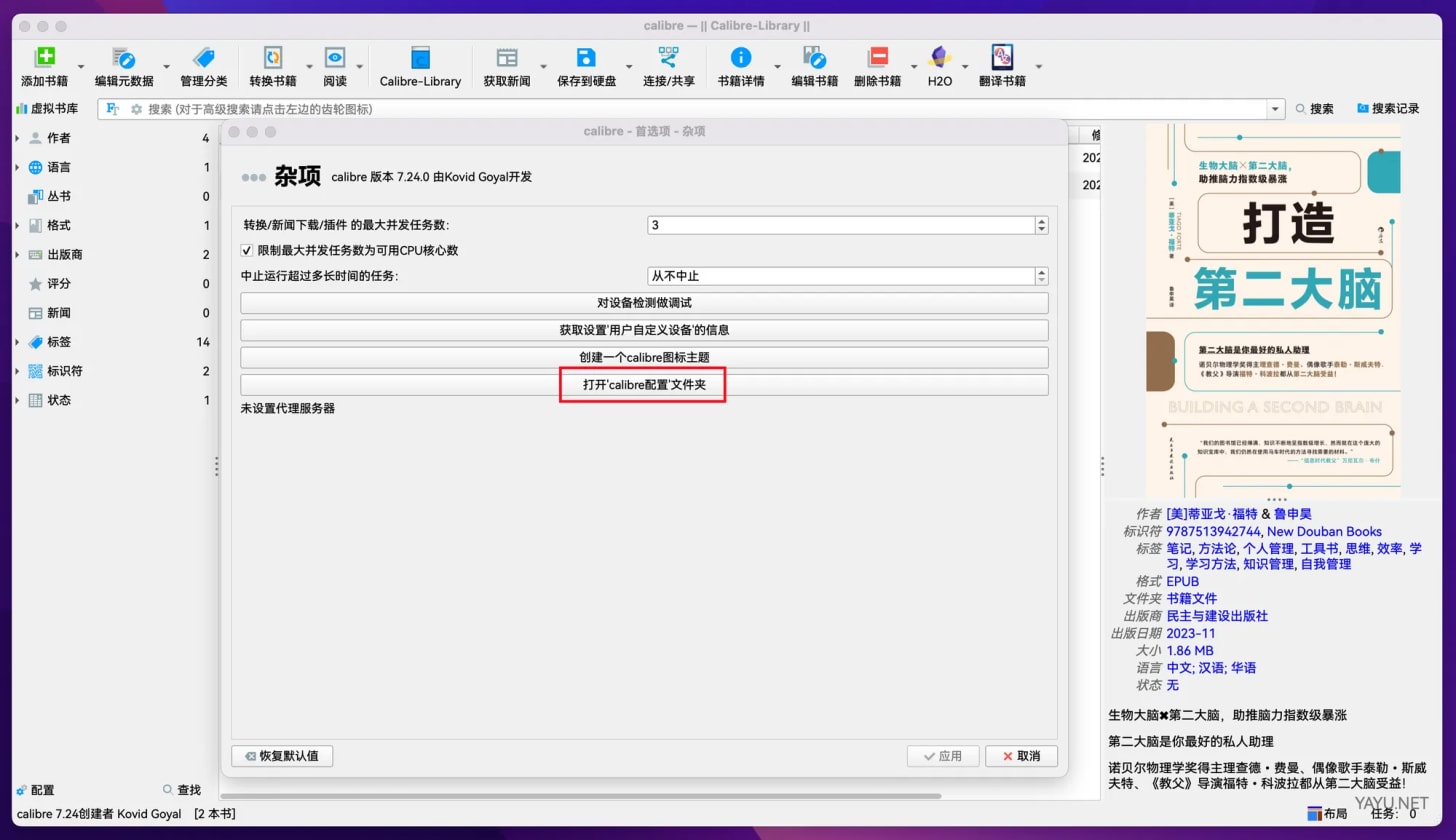Click the Add Books (添加书籍) toolbar icon
Screen dimensions: 1456x840
pos(45,58)
